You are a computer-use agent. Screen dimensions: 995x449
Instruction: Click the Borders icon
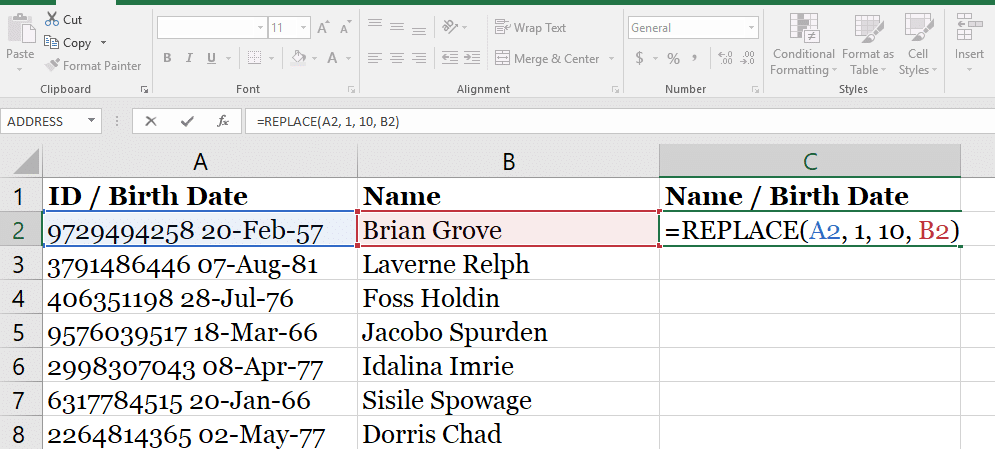254,58
